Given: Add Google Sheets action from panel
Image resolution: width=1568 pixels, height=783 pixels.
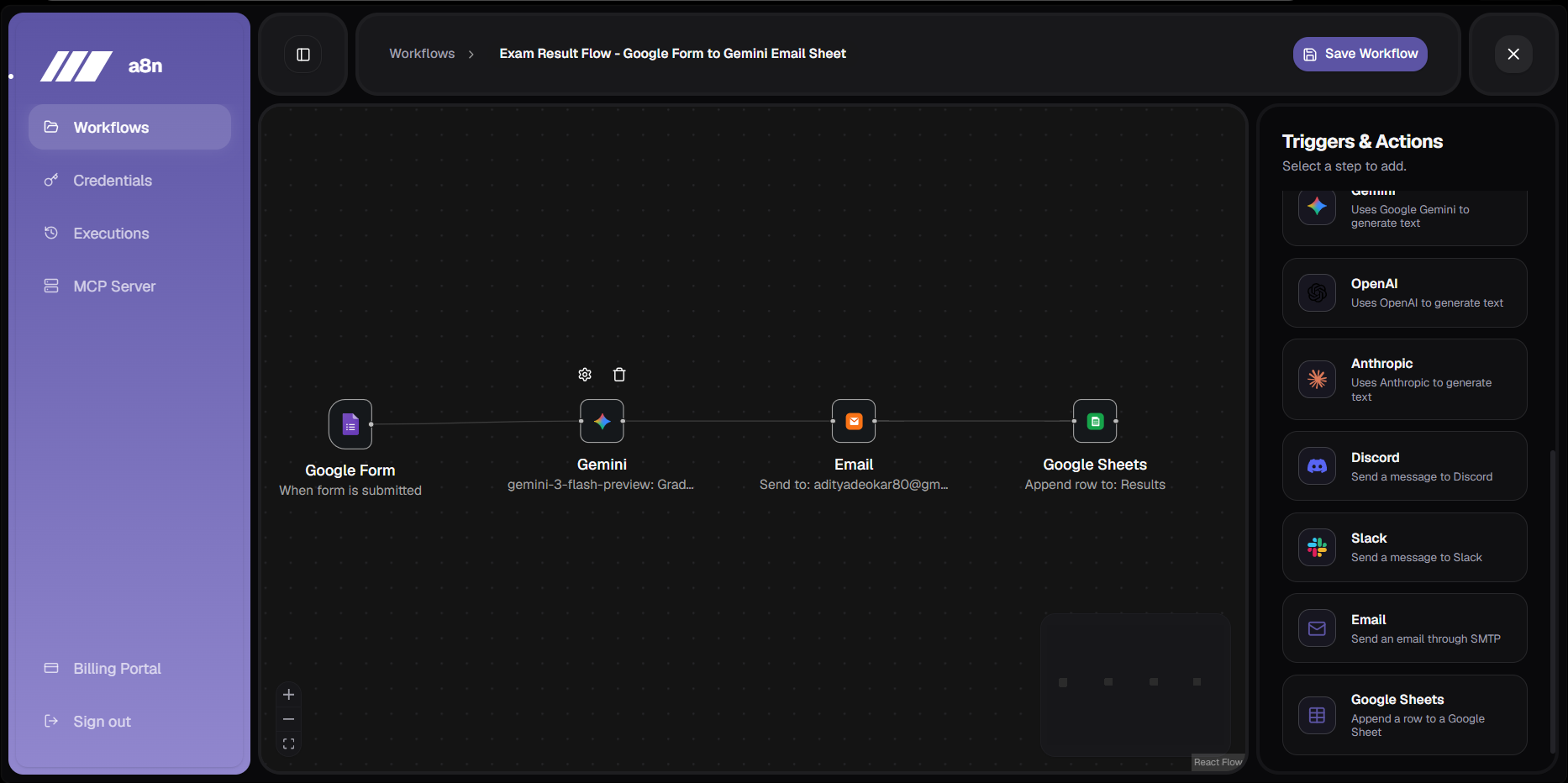Looking at the screenshot, I should 1404,715.
